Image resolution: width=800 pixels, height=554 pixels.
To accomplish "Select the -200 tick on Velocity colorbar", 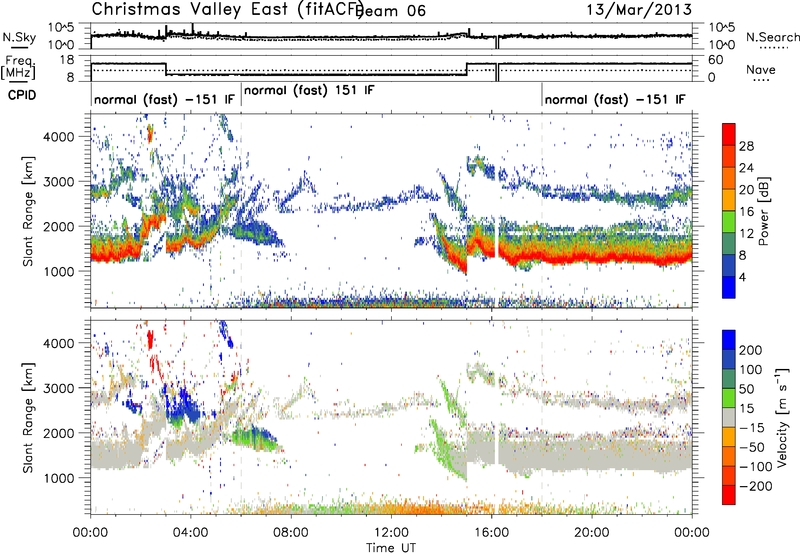I will (x=756, y=486).
